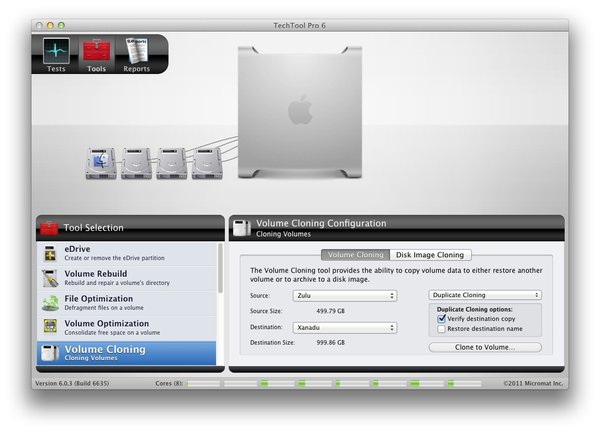Expand the Duplicate Cloning mode dropdown

click(x=485, y=296)
